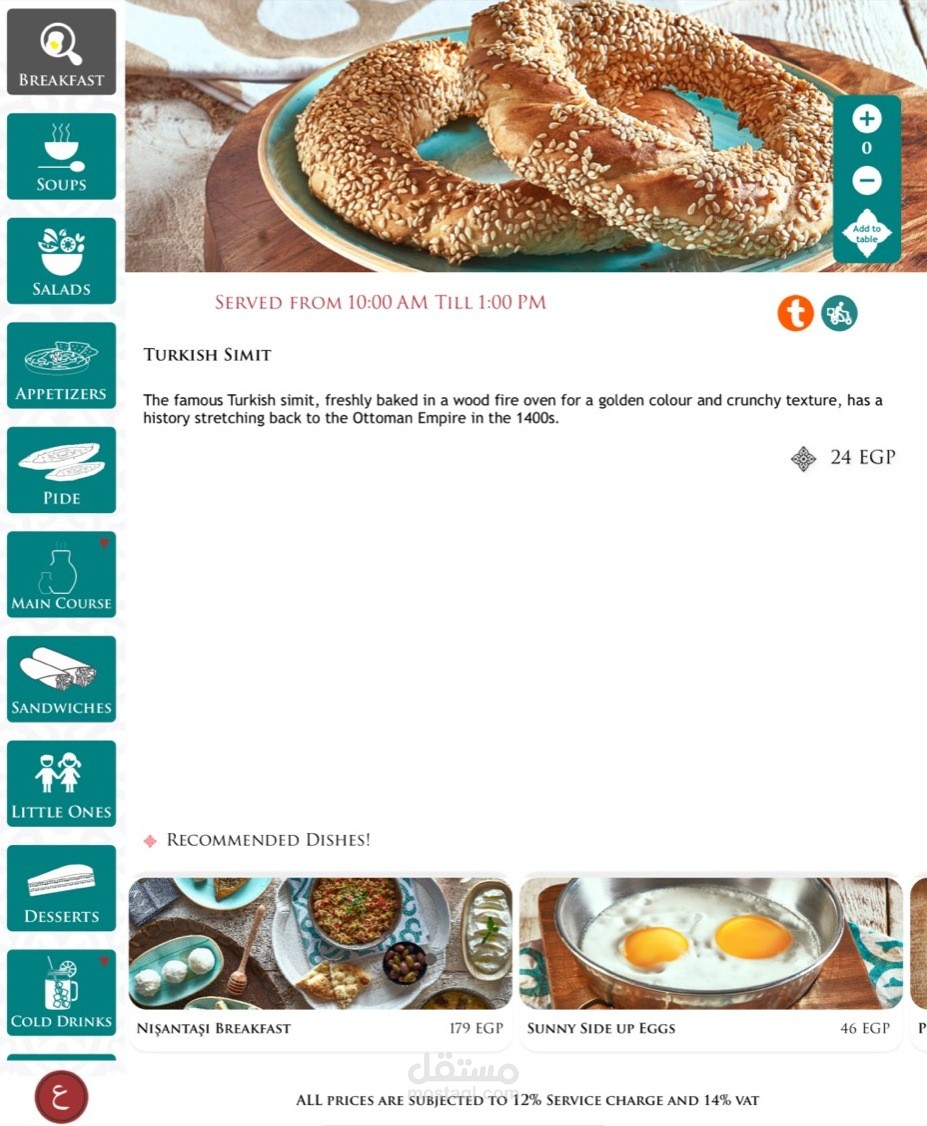Expand Main Course via red arrow marker
Image resolution: width=927 pixels, height=1126 pixels.
click(105, 543)
